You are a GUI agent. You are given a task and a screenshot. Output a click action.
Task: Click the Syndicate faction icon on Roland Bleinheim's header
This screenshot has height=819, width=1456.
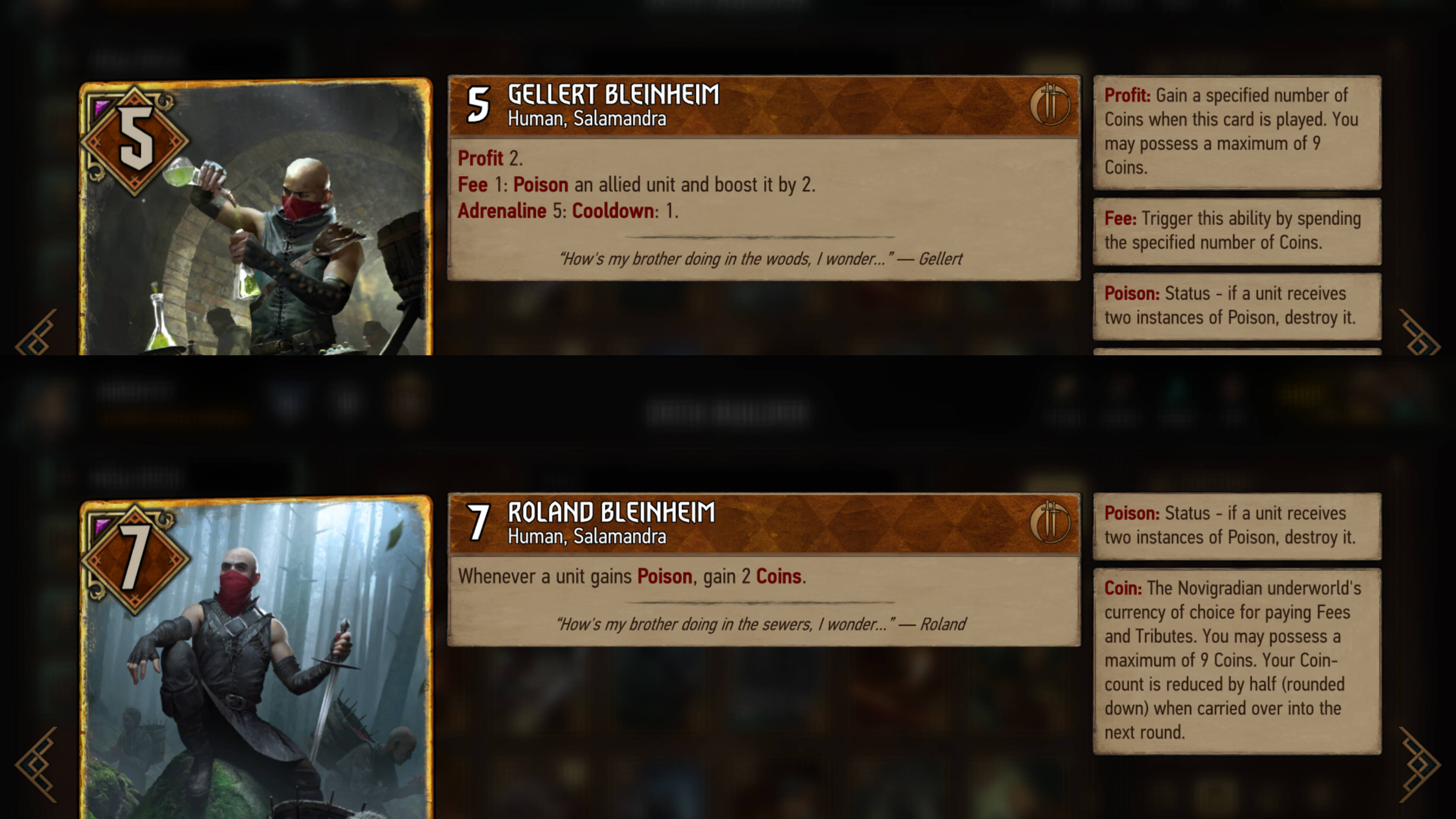coord(1050,522)
